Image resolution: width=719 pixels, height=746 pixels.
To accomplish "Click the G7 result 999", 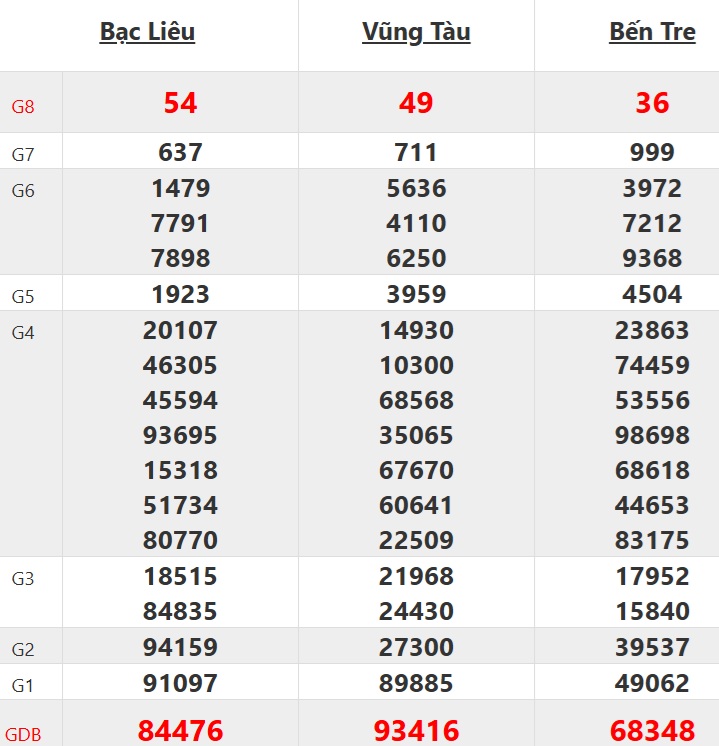I will pos(652,153).
